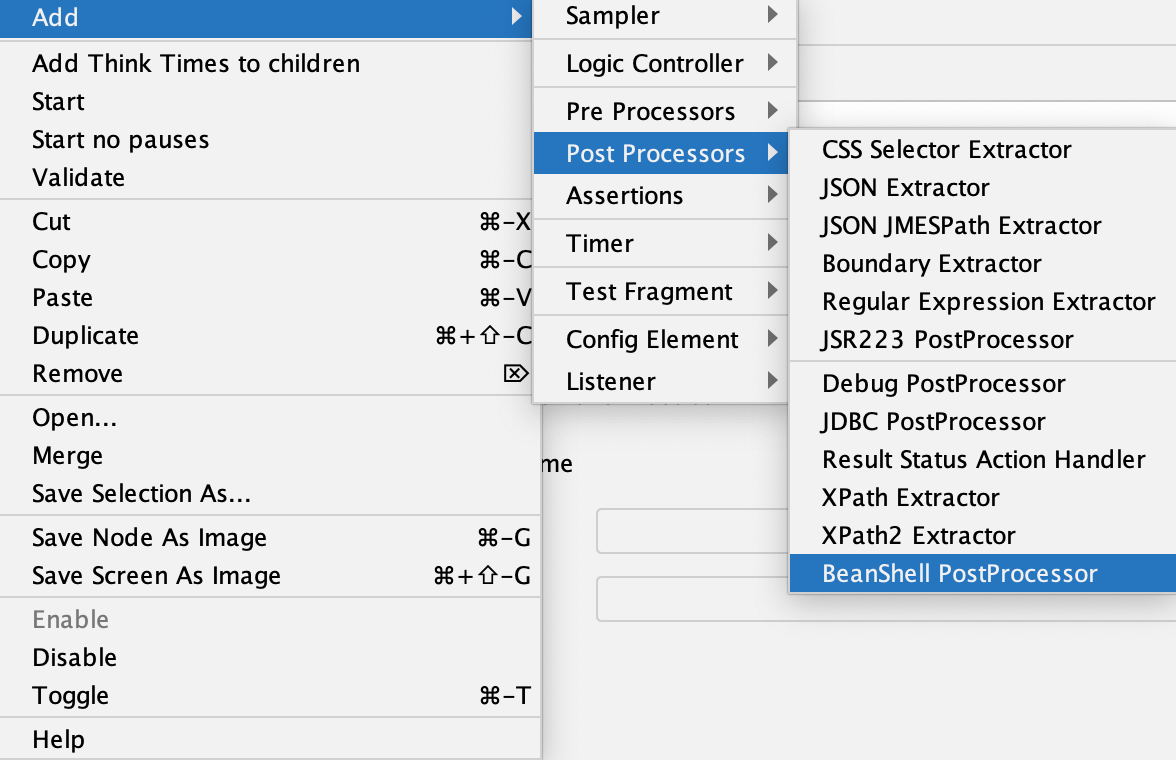Open the Logic Controller submenu
The image size is (1176, 760).
click(x=655, y=64)
